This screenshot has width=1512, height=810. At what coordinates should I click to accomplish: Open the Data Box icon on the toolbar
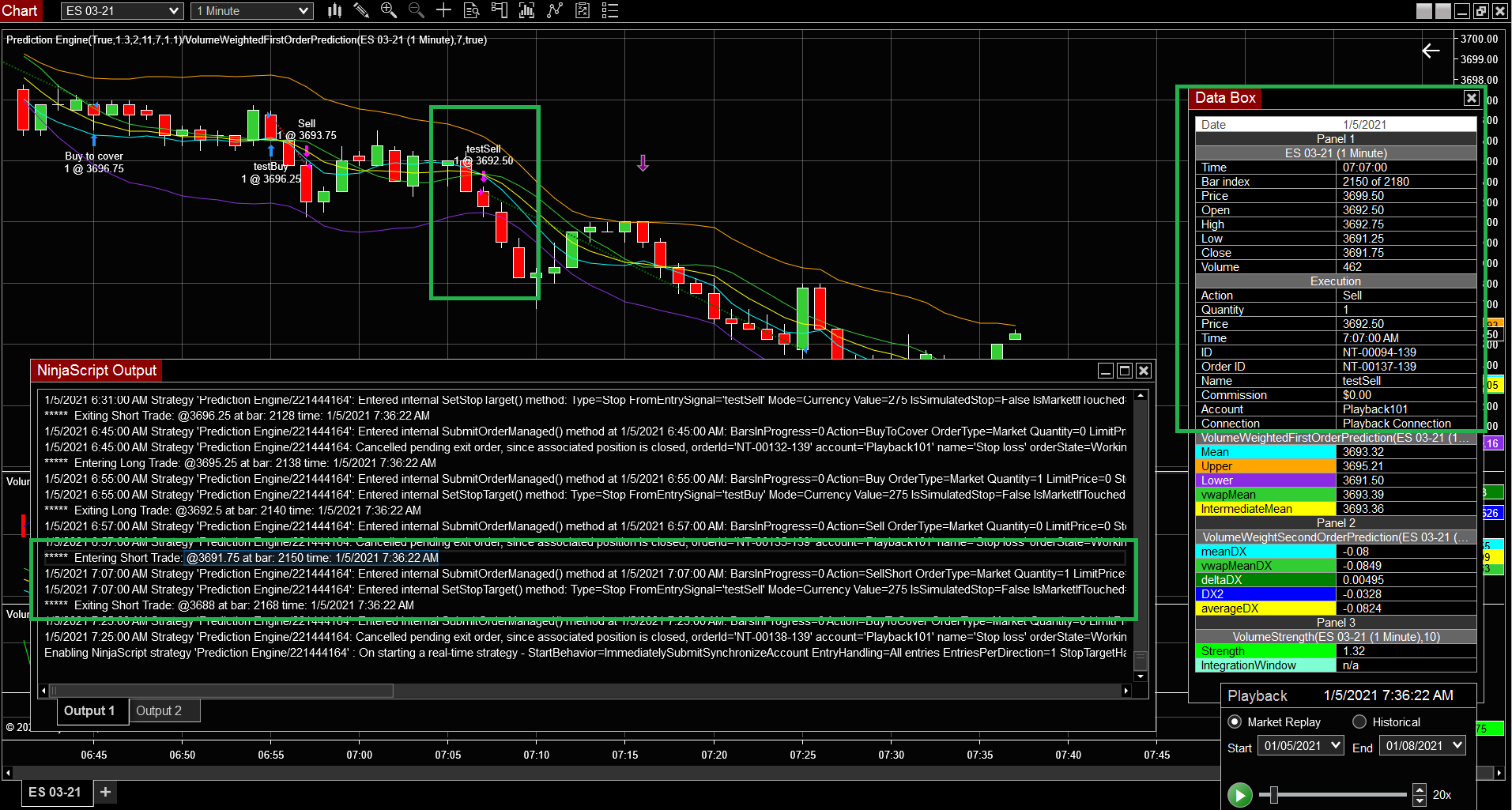coord(471,10)
